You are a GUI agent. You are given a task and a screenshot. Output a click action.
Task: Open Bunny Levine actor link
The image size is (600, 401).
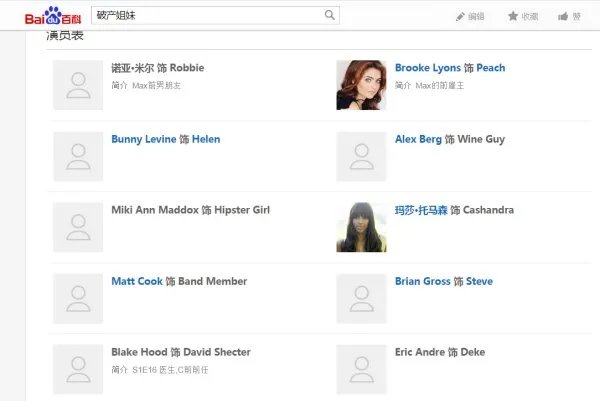click(x=143, y=139)
